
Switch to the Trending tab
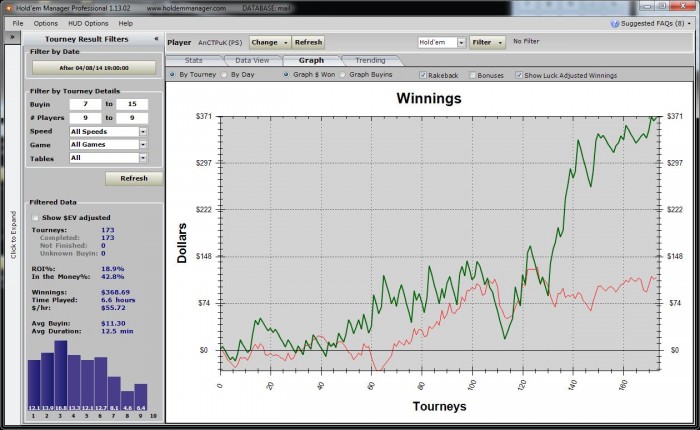(370, 60)
